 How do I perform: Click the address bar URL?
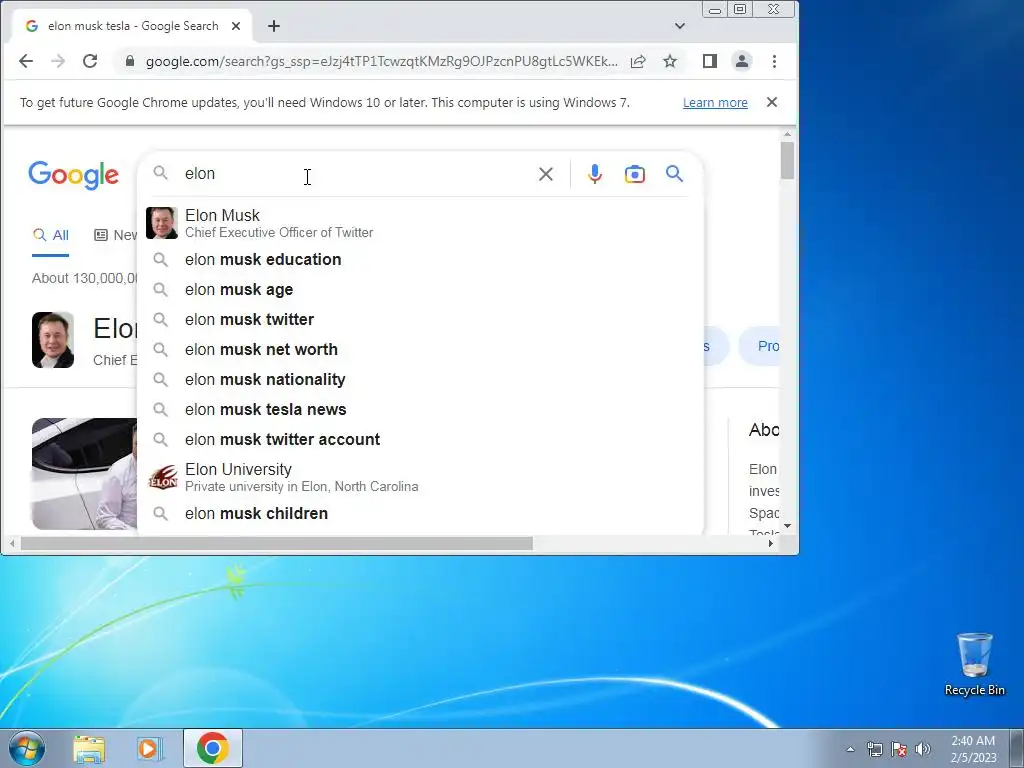click(381, 61)
